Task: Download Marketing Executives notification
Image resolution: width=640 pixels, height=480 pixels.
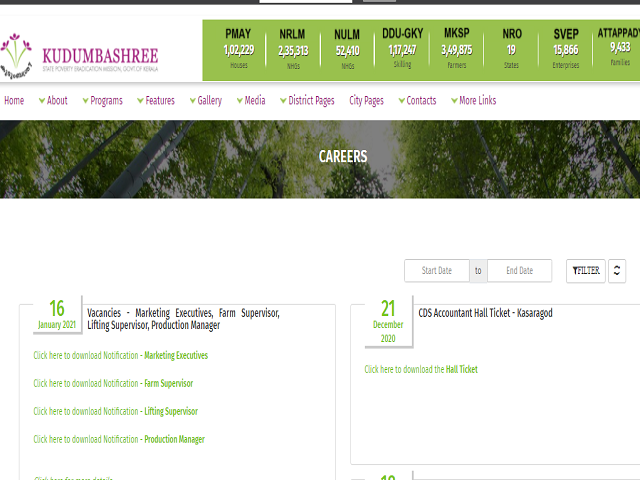Action: [x=120, y=356]
